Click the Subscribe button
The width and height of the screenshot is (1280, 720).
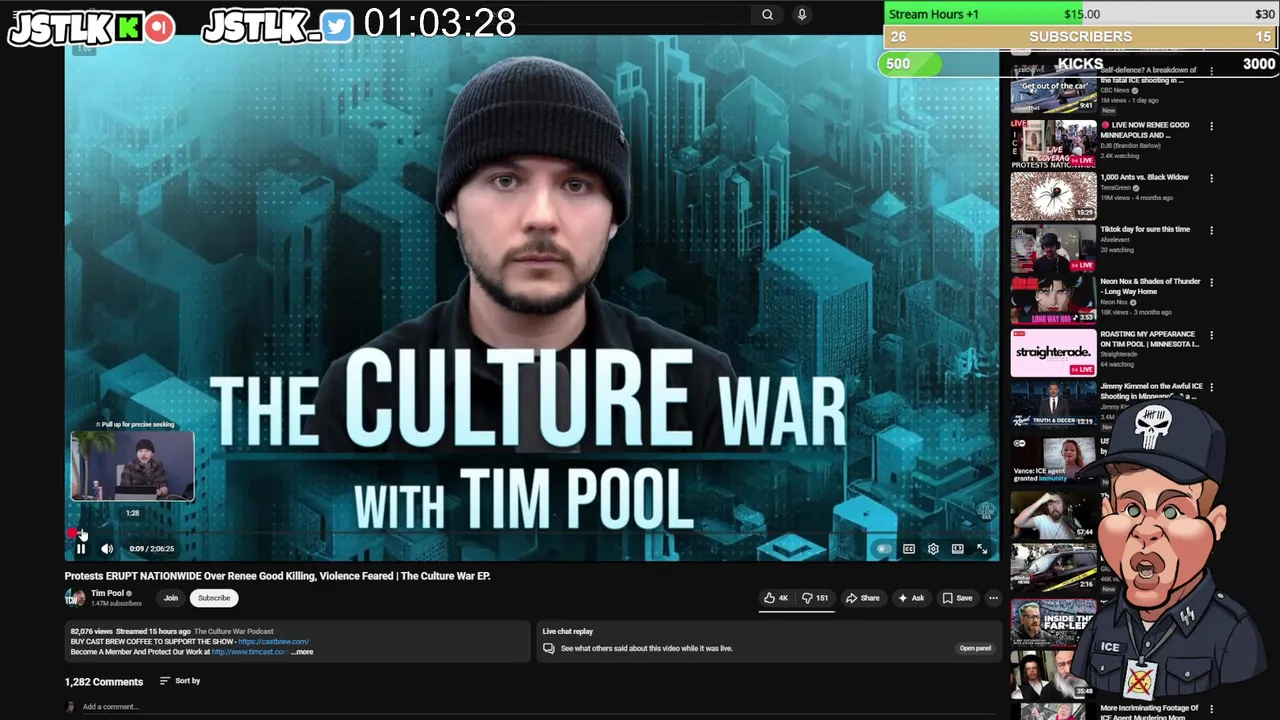[214, 598]
